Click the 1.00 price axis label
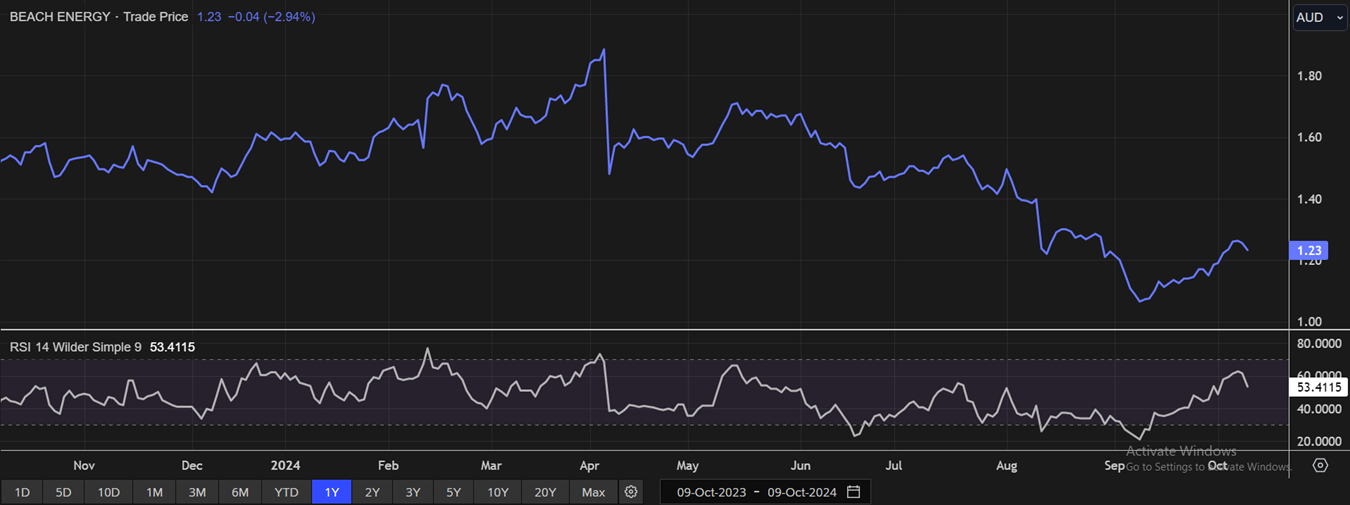 [x=1309, y=322]
